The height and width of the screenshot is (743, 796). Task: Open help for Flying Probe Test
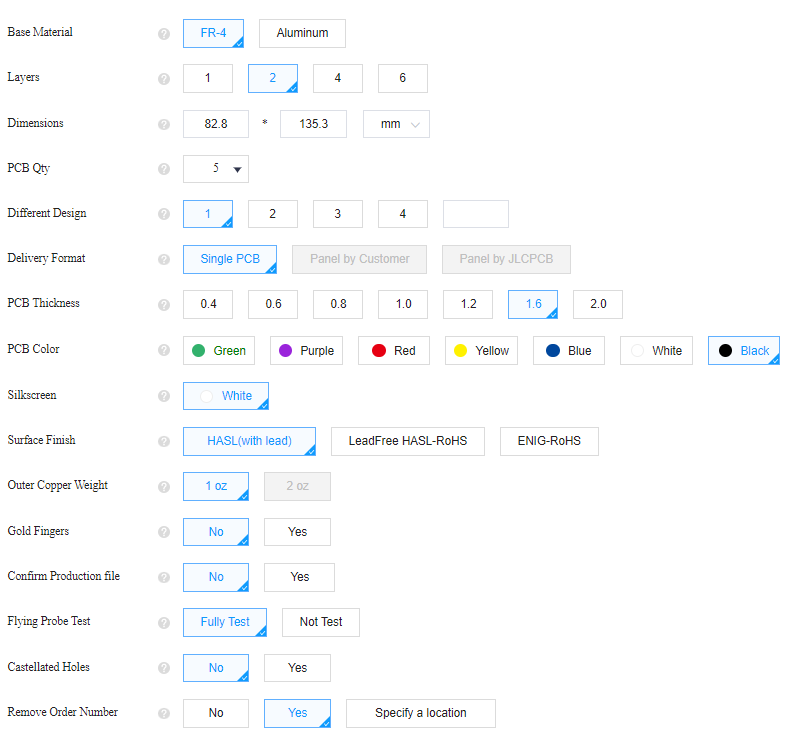pos(163,623)
